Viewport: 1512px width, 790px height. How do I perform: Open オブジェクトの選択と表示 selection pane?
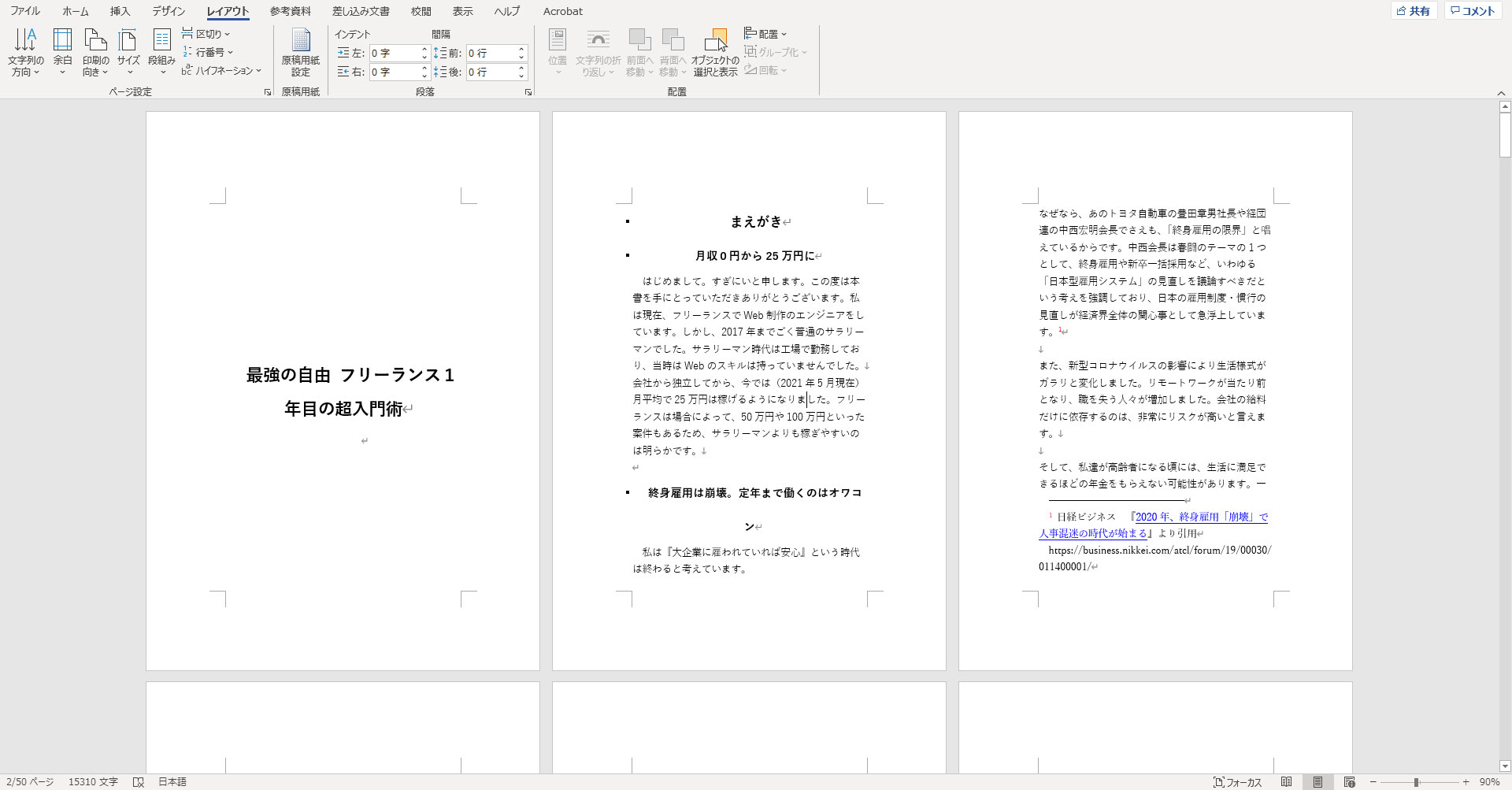point(715,52)
